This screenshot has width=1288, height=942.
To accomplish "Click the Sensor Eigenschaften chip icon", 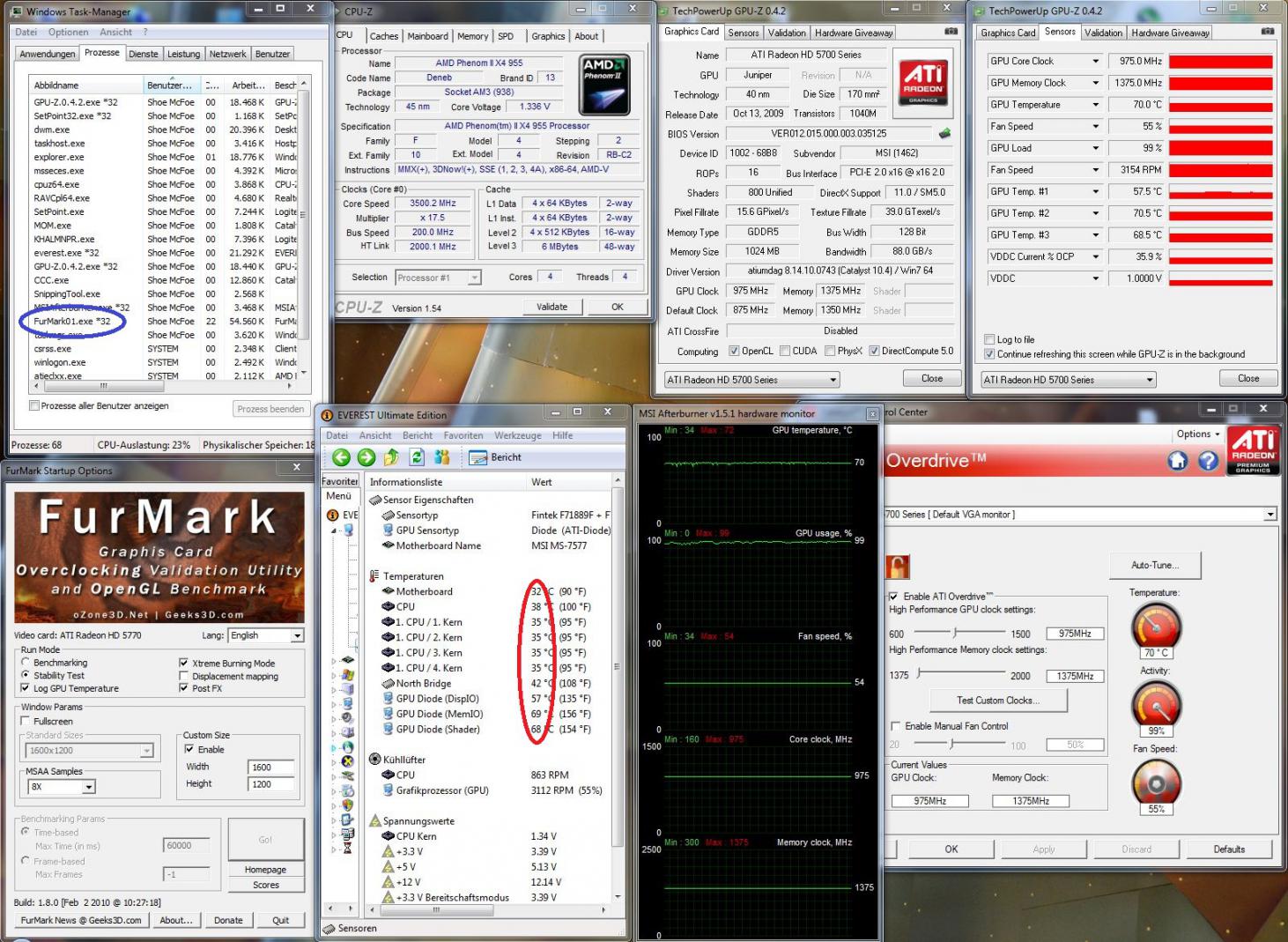I will (x=374, y=500).
